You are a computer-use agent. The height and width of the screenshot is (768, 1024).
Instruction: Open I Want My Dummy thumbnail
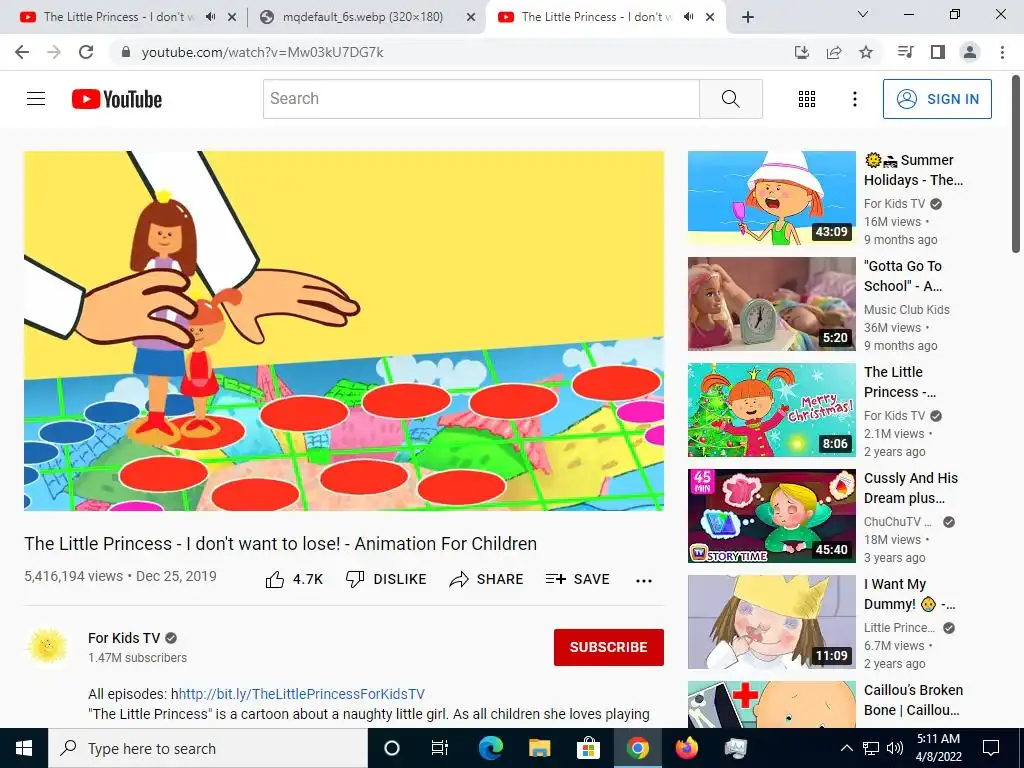771,622
